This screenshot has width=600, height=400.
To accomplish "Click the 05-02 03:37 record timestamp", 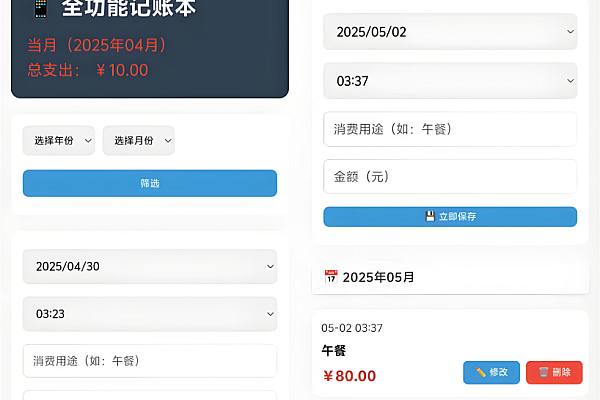I will (352, 328).
